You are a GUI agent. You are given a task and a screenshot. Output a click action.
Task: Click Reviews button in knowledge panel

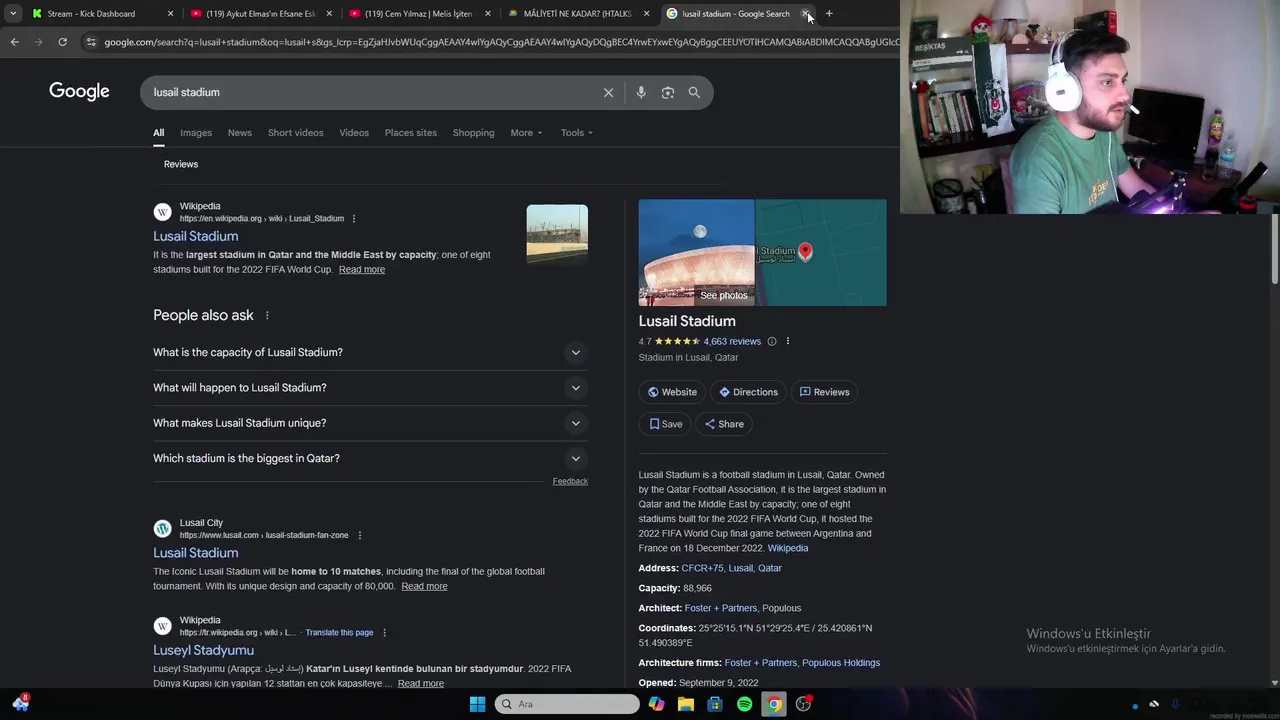[x=824, y=392]
